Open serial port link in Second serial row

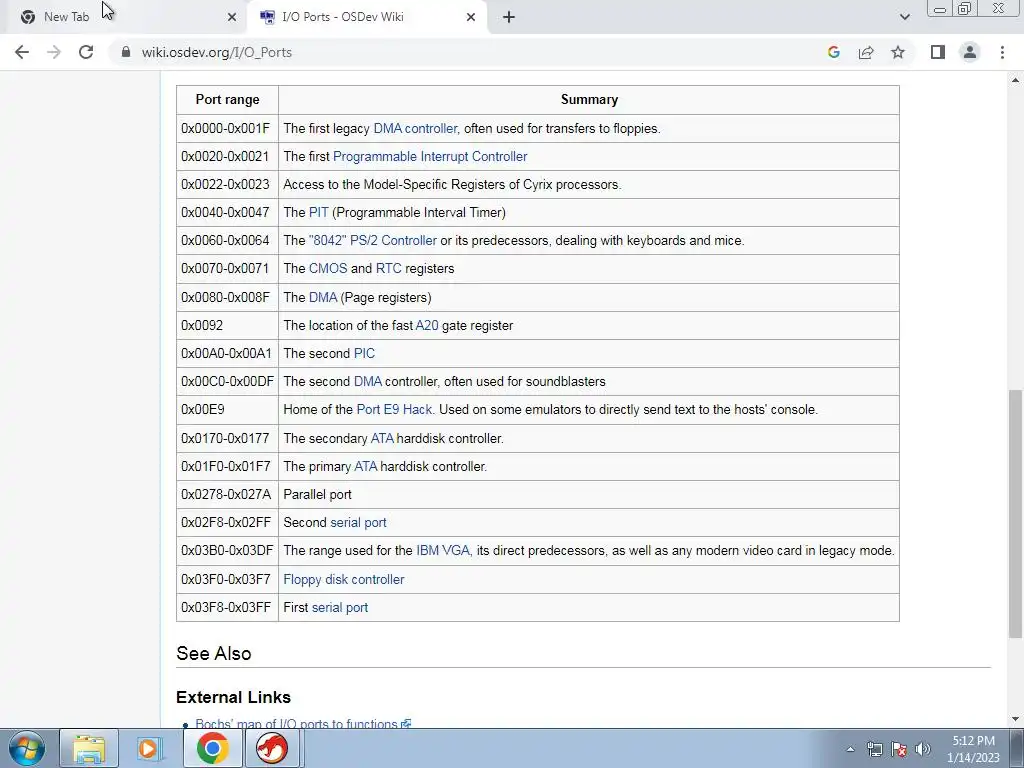point(359,523)
